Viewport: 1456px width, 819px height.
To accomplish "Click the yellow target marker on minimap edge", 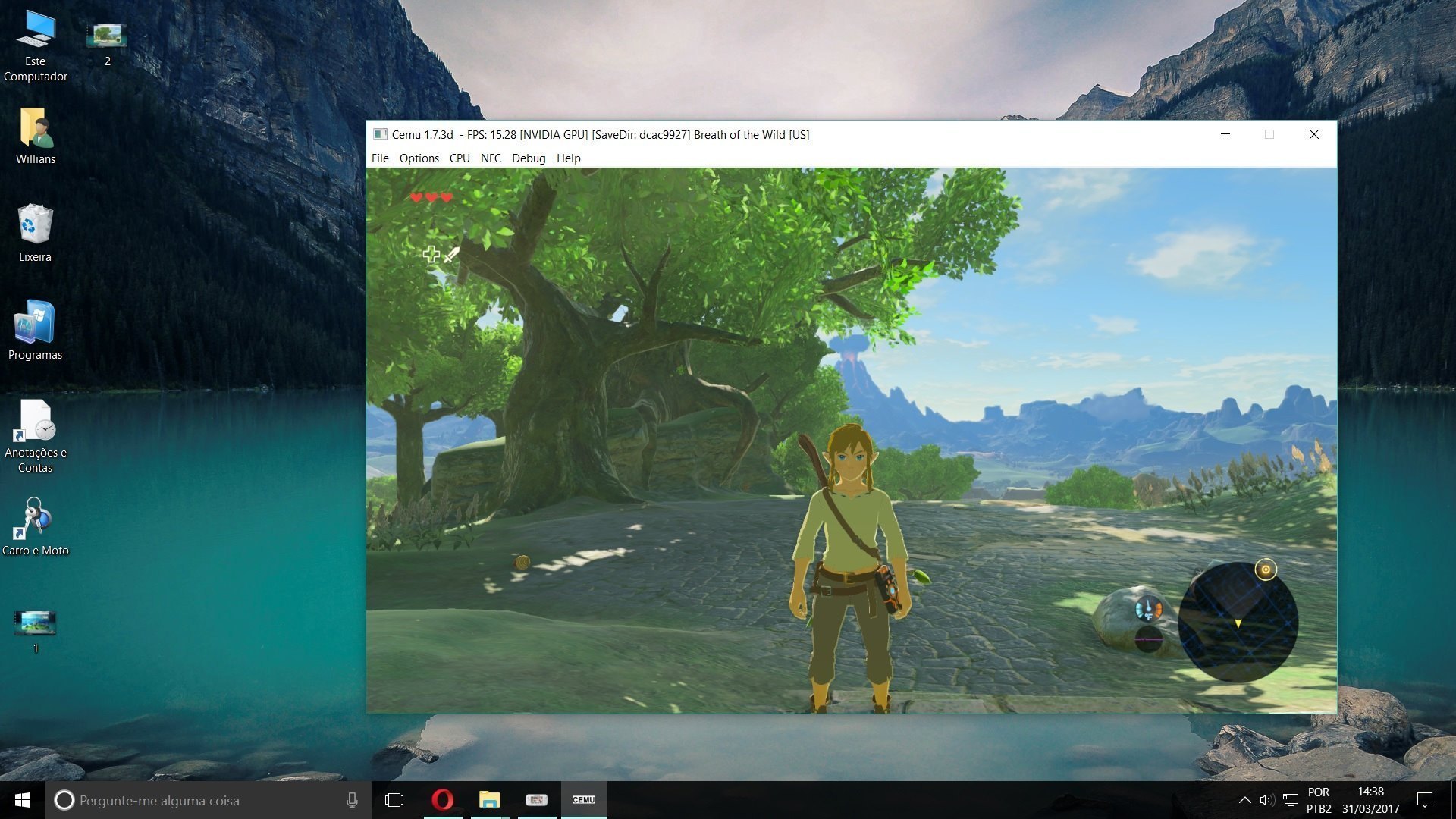I will (x=1265, y=570).
